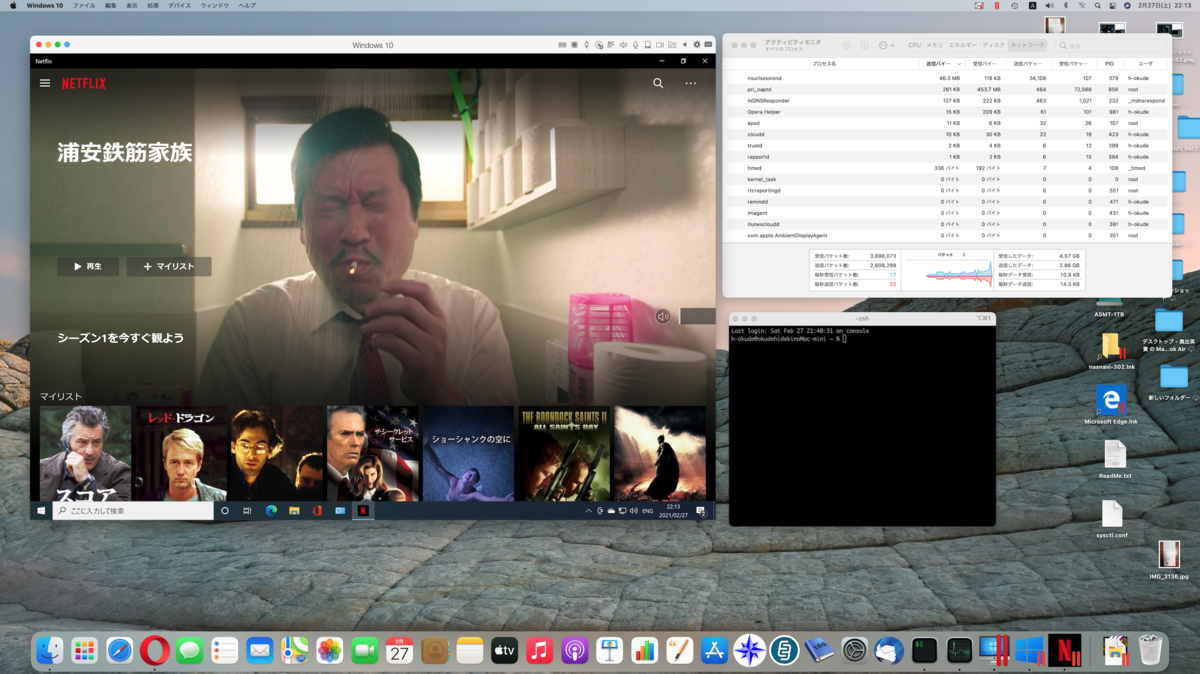Click the Cortana circle in the Windows taskbar
The image size is (1200, 674).
click(225, 510)
